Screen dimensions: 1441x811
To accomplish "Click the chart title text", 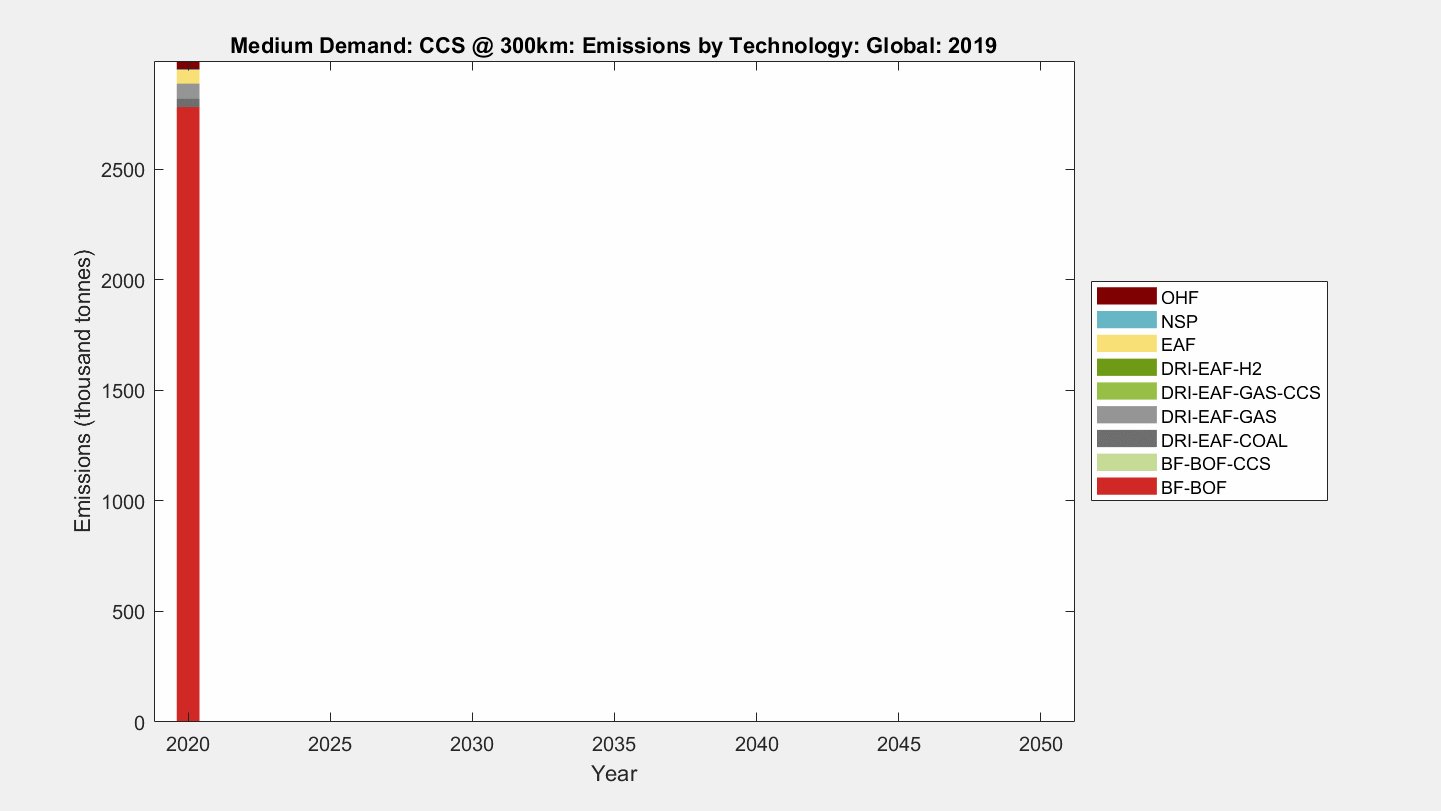I will click(x=613, y=46).
